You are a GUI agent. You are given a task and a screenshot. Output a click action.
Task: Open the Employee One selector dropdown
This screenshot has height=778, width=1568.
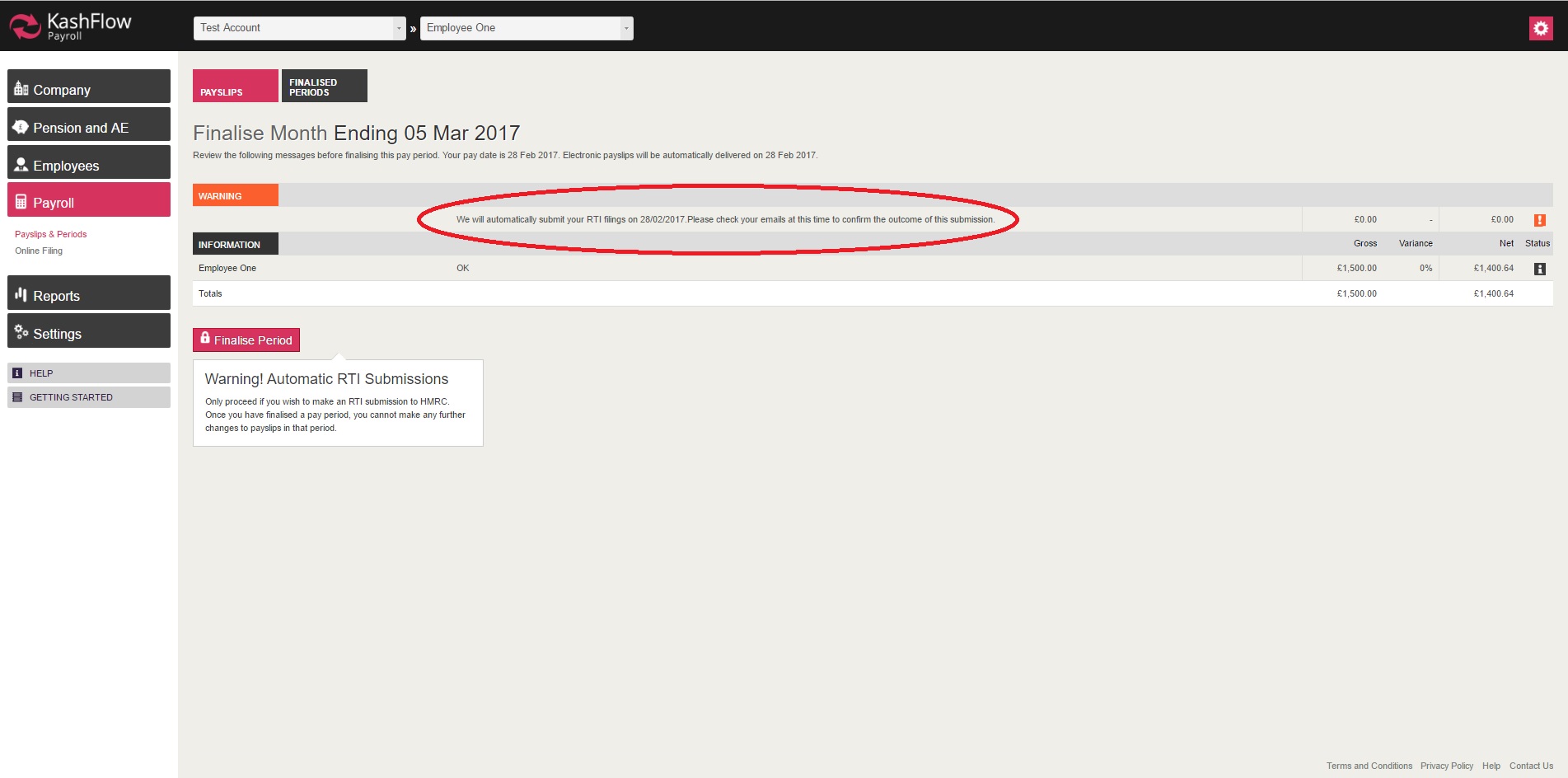(x=625, y=28)
